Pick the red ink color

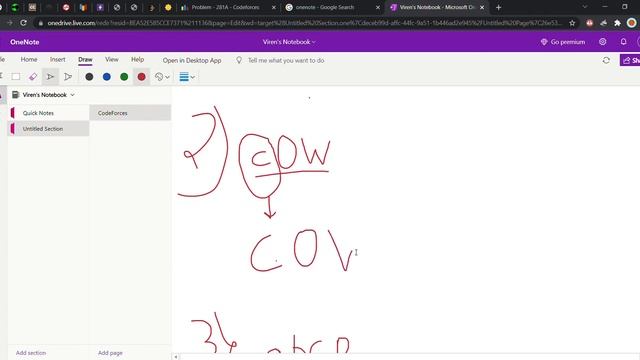click(x=142, y=77)
